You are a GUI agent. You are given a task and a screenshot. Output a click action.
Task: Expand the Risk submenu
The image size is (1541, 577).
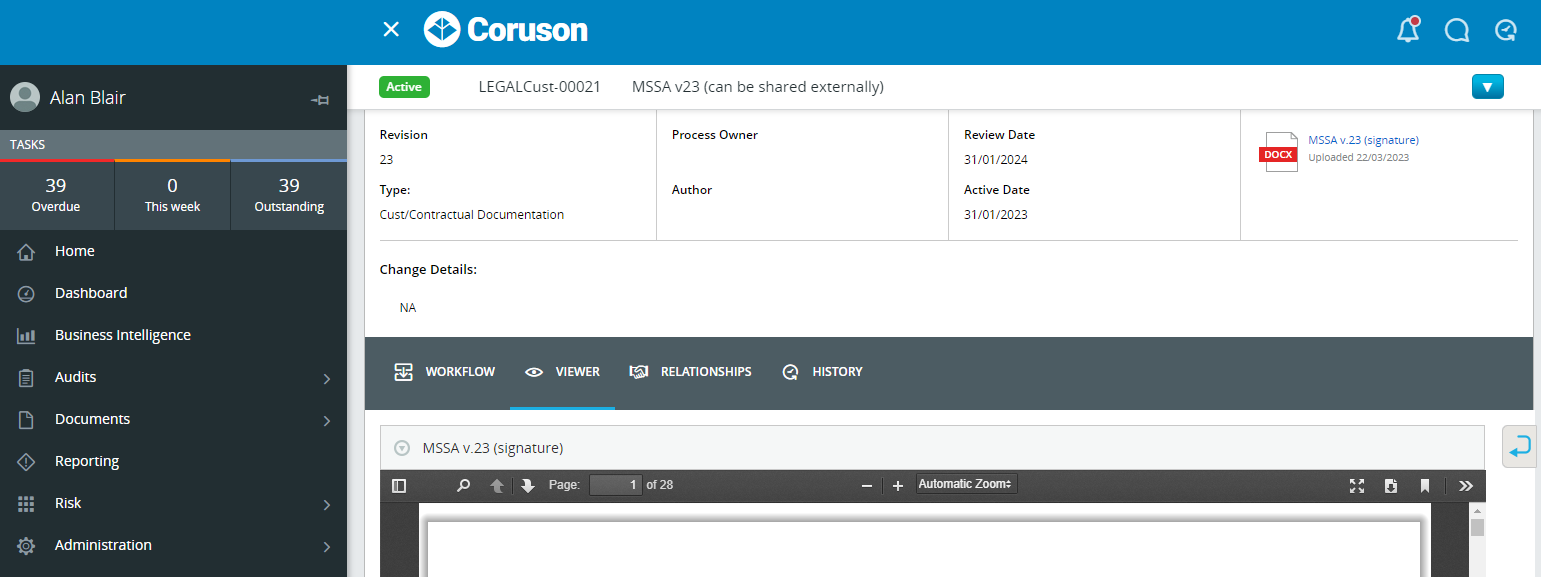coord(326,505)
